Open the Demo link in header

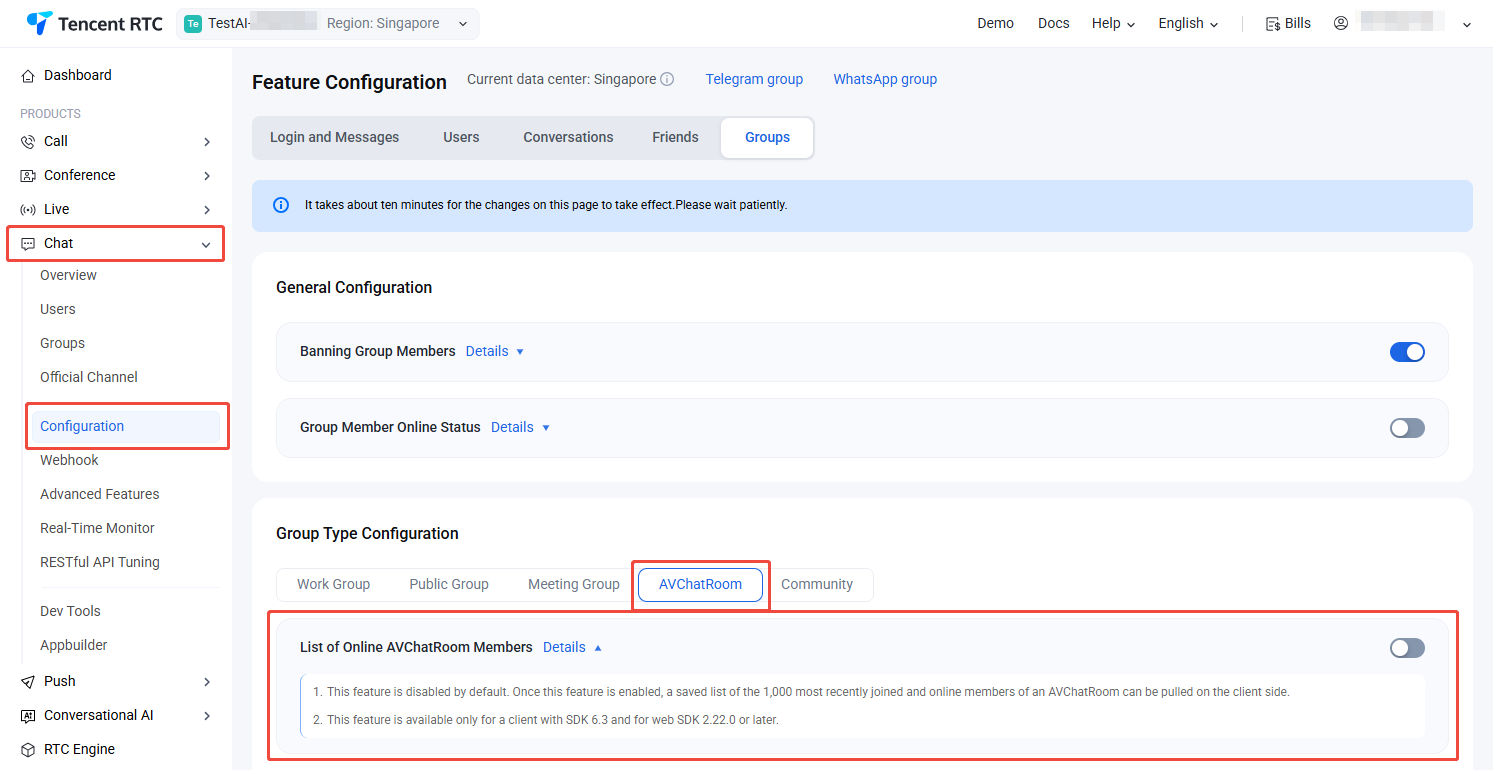995,24
